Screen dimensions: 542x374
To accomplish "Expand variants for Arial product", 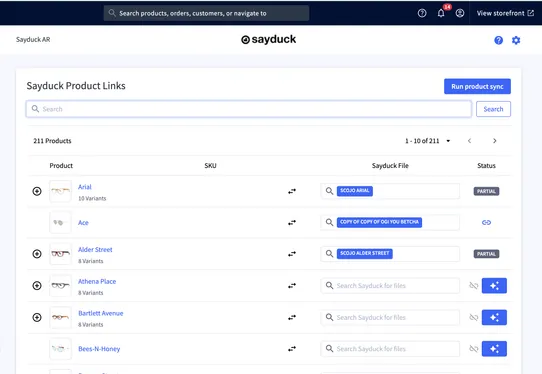I will click(37, 191).
